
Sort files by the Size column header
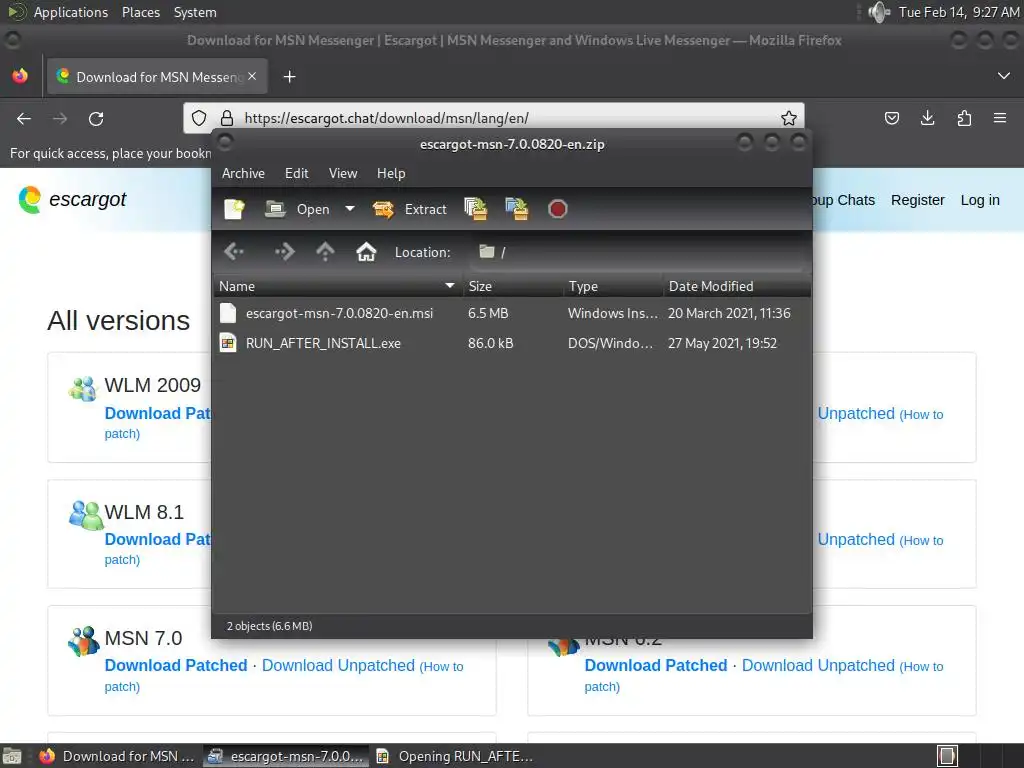513,286
